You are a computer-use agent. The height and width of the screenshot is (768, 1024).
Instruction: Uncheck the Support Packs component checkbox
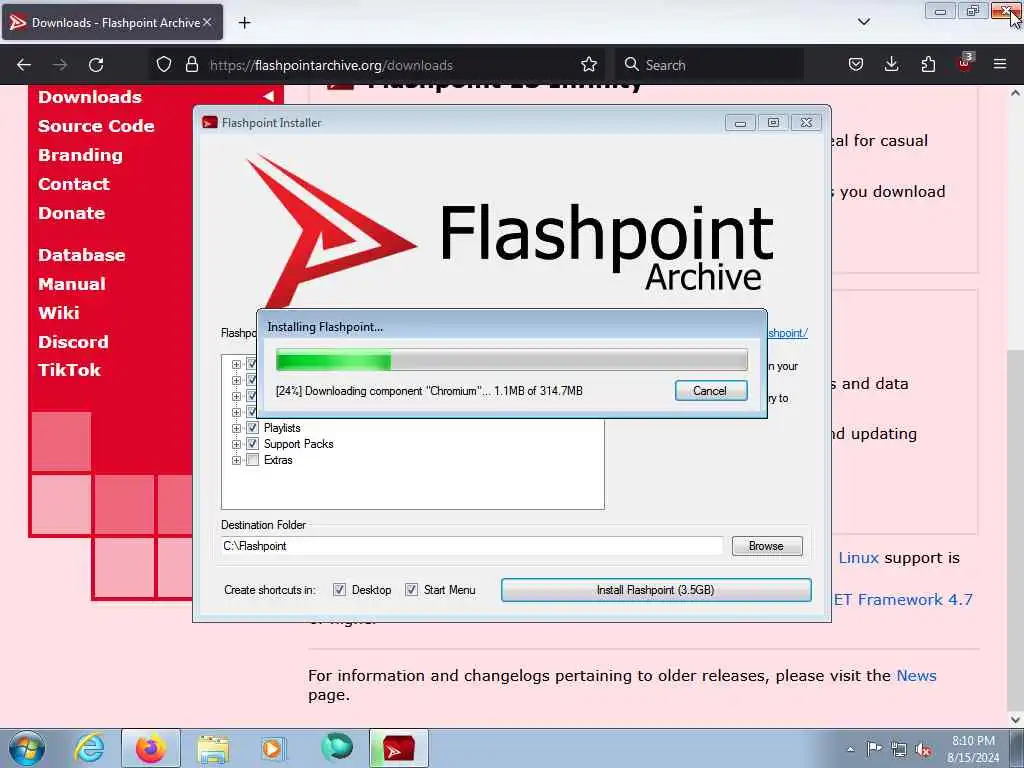point(252,444)
